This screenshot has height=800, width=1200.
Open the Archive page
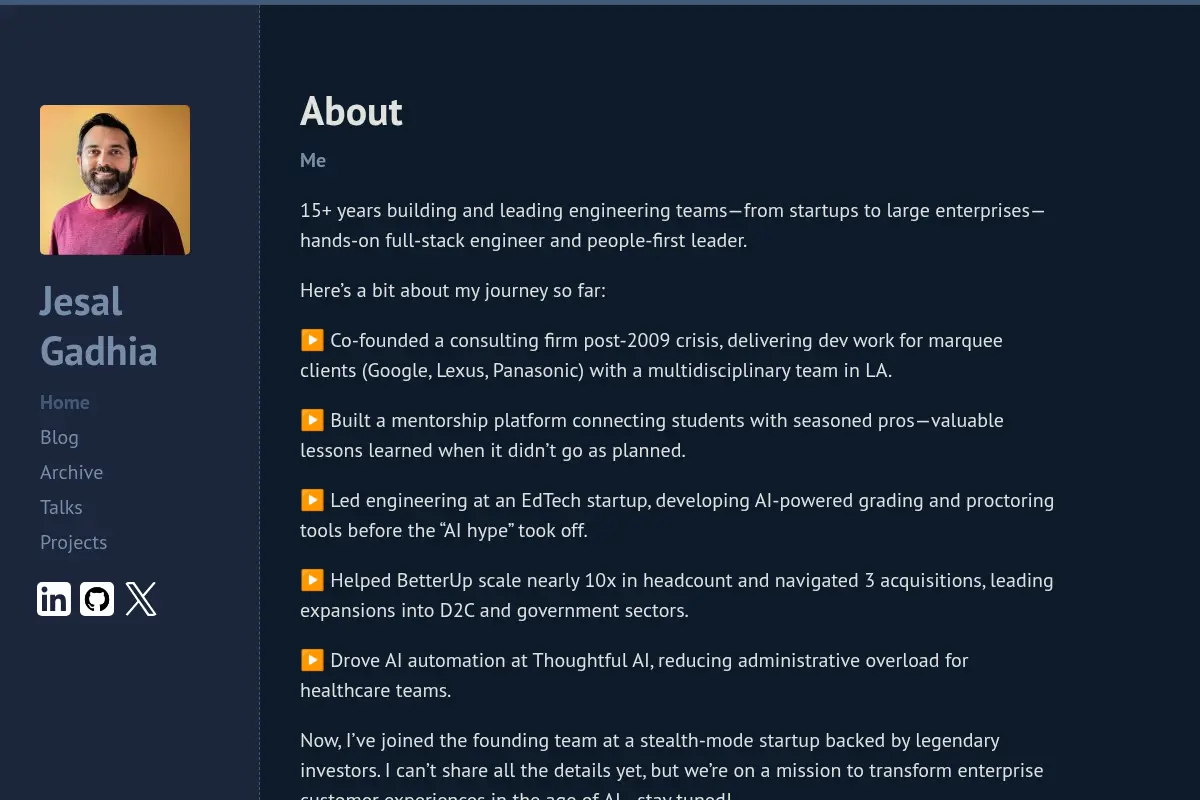tap(71, 472)
